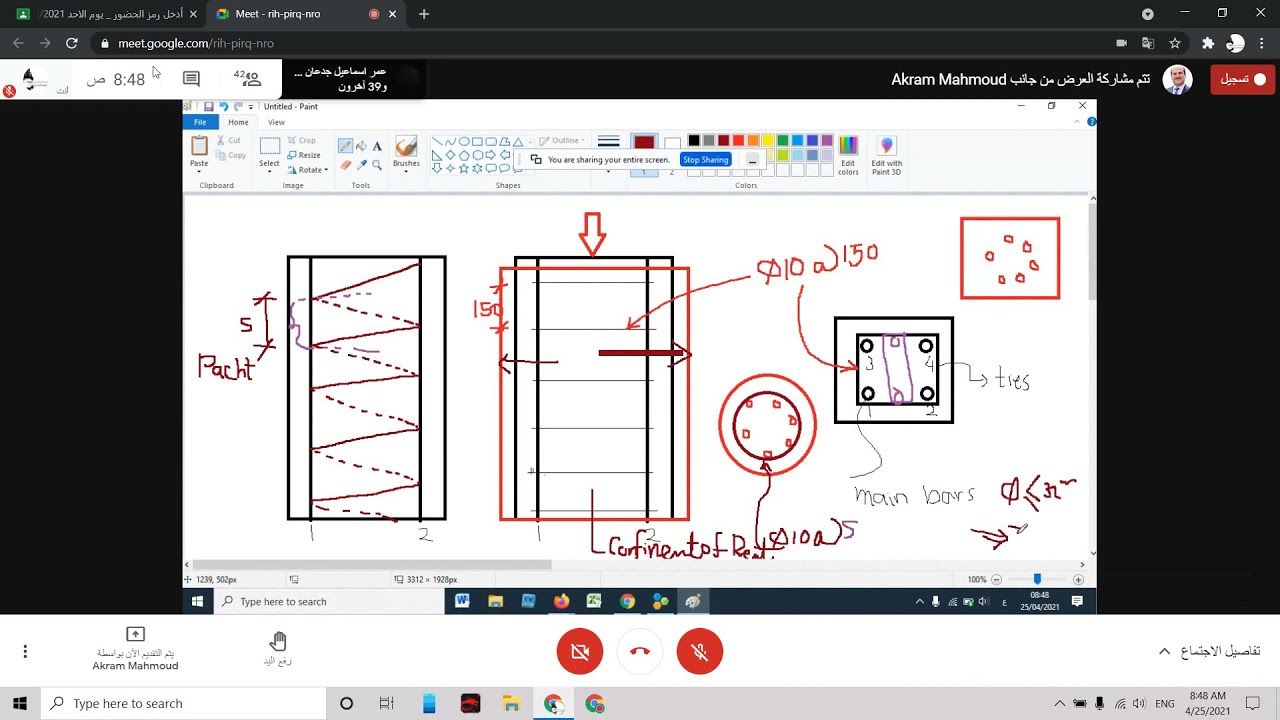Open camera permission icon in address bar
Screen dimensions: 1280x720
pos(1121,43)
